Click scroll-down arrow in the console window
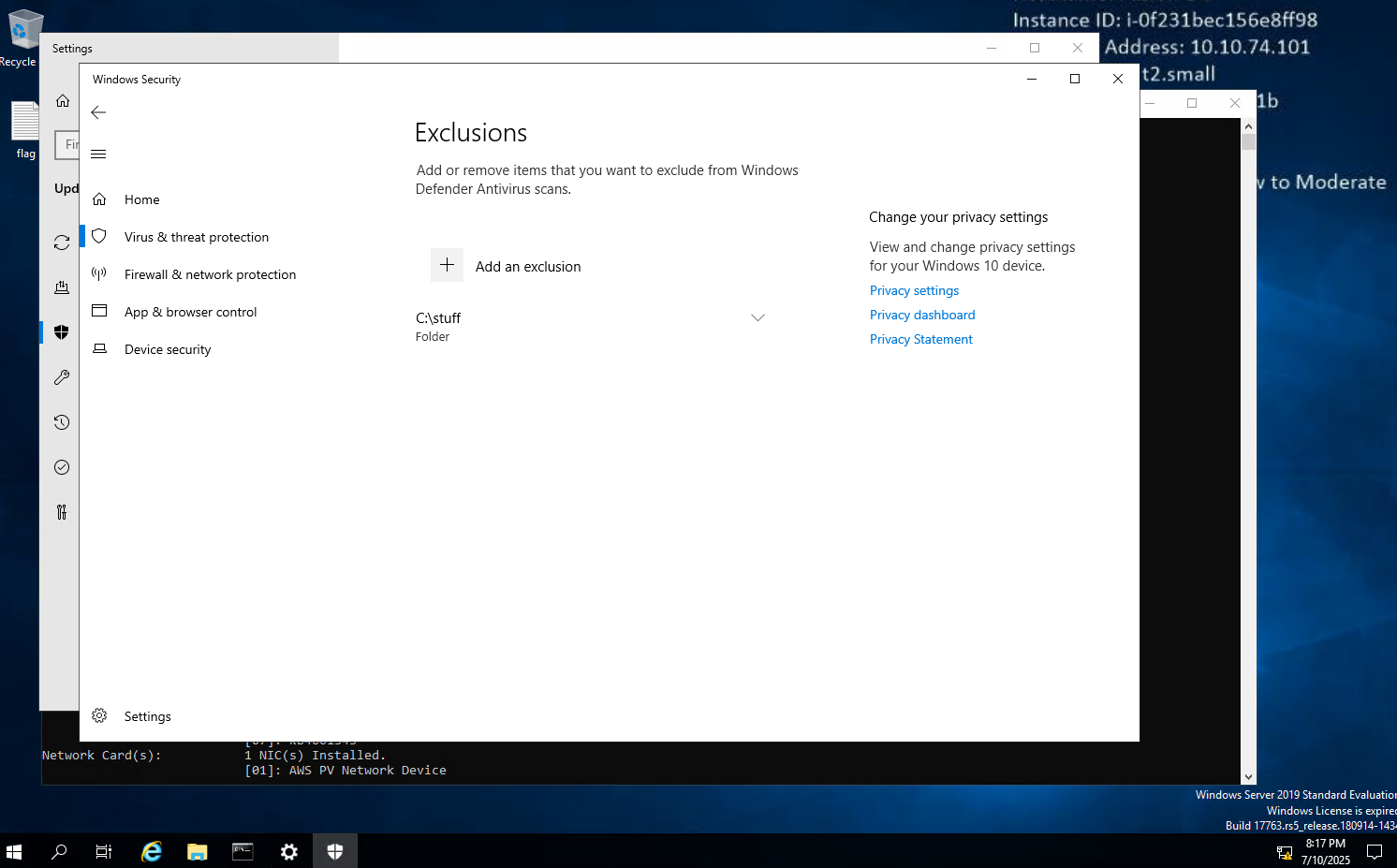The height and width of the screenshot is (868, 1397). tap(1248, 777)
